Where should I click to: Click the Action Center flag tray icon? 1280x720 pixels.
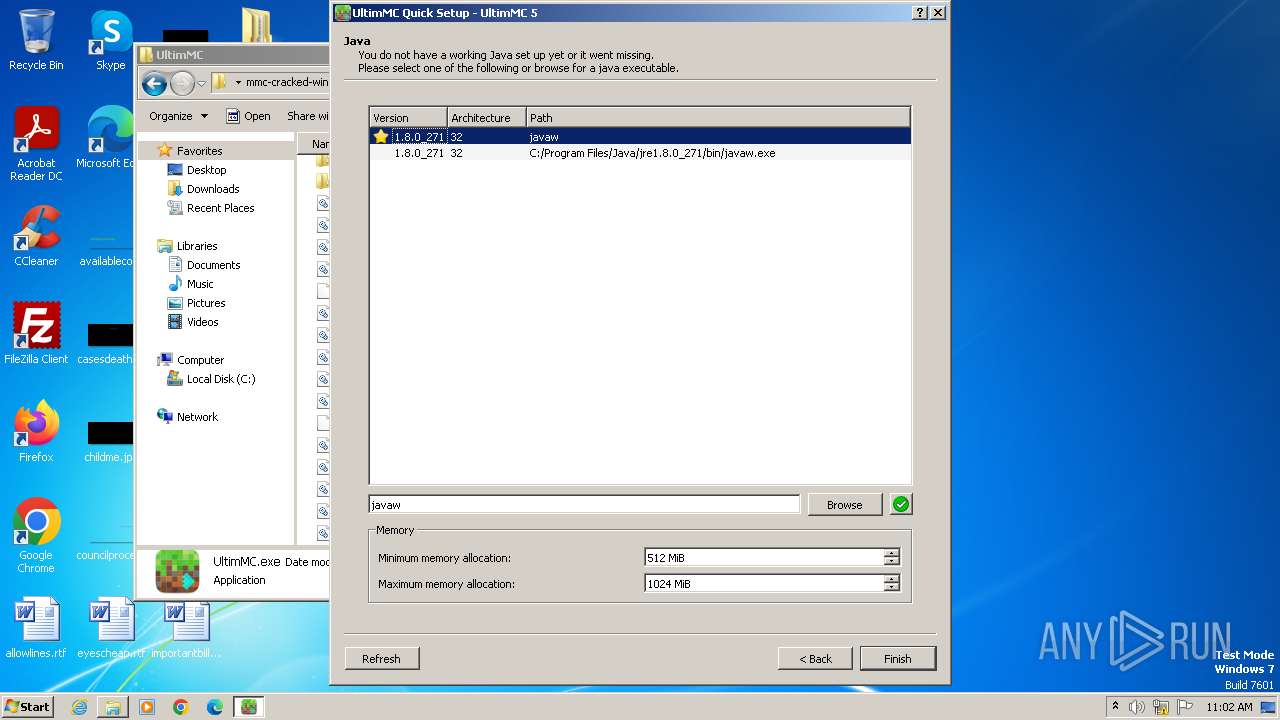click(x=1184, y=707)
